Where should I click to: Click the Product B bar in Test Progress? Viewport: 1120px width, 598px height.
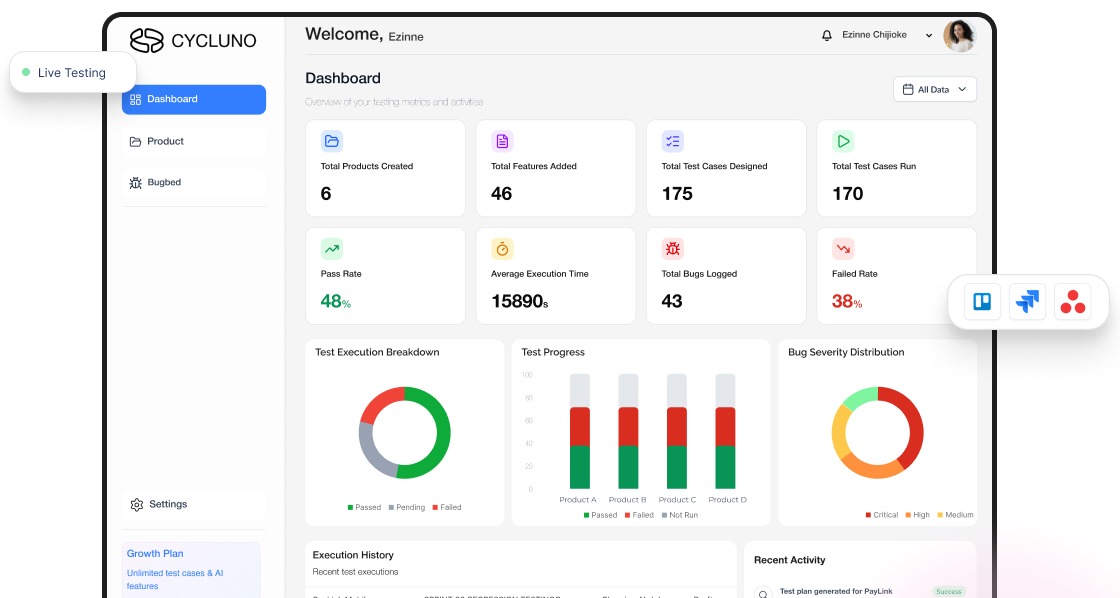(629, 432)
